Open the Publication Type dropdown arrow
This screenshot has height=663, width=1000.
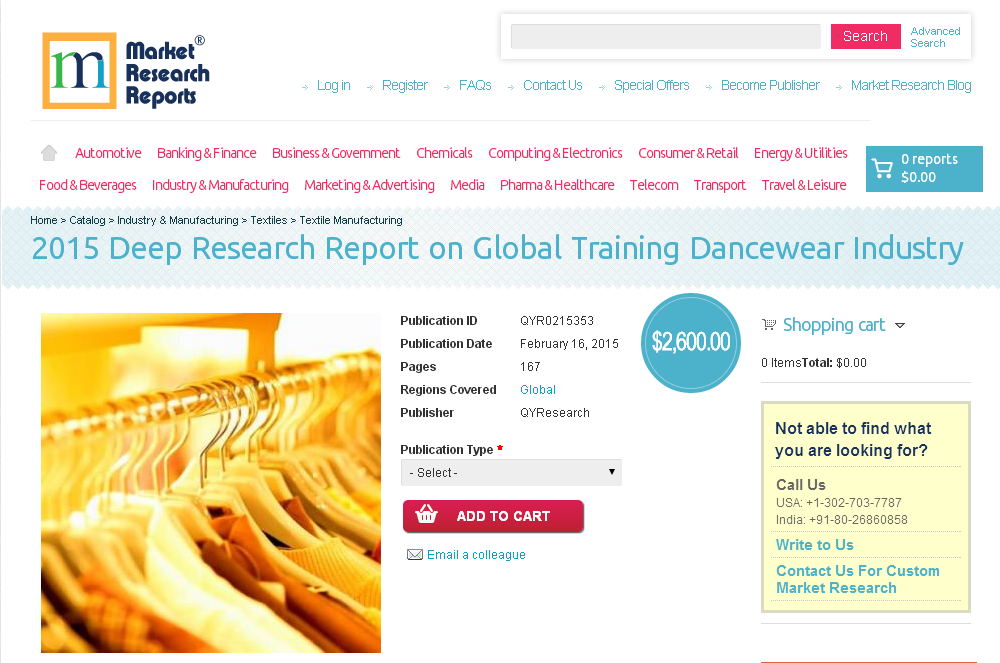611,472
